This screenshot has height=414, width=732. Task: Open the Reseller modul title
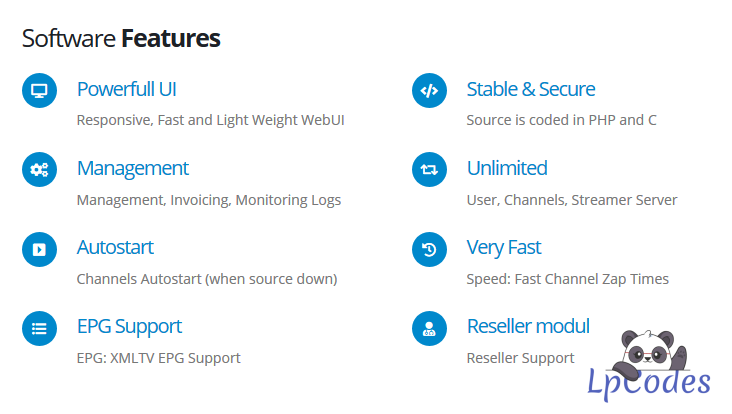[x=527, y=326]
